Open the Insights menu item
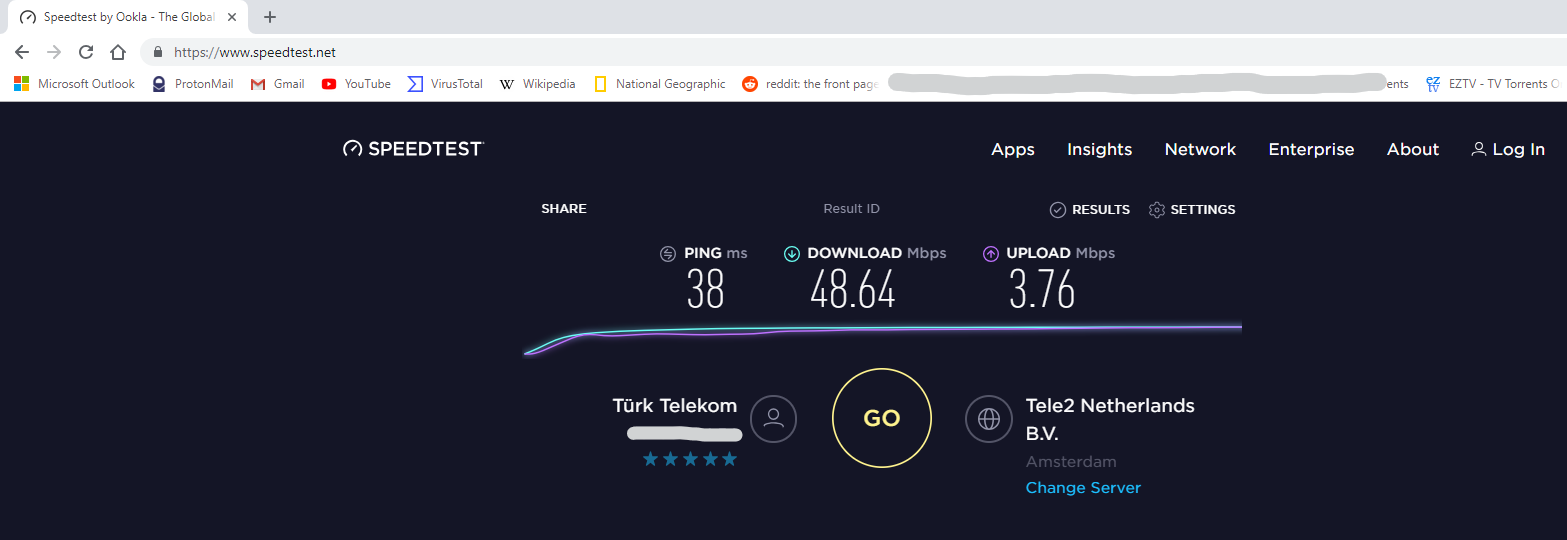Screen dimensions: 1567x540 click(x=1099, y=149)
